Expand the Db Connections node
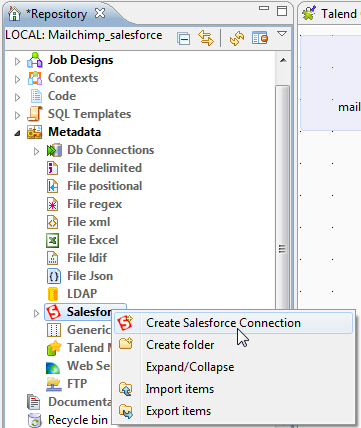The height and width of the screenshot is (428, 361). click(36, 151)
